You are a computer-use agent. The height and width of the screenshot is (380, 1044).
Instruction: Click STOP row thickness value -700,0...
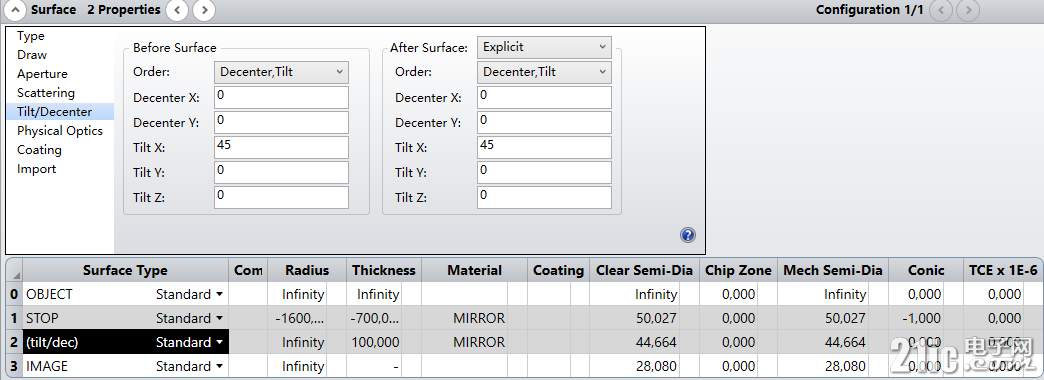(375, 318)
